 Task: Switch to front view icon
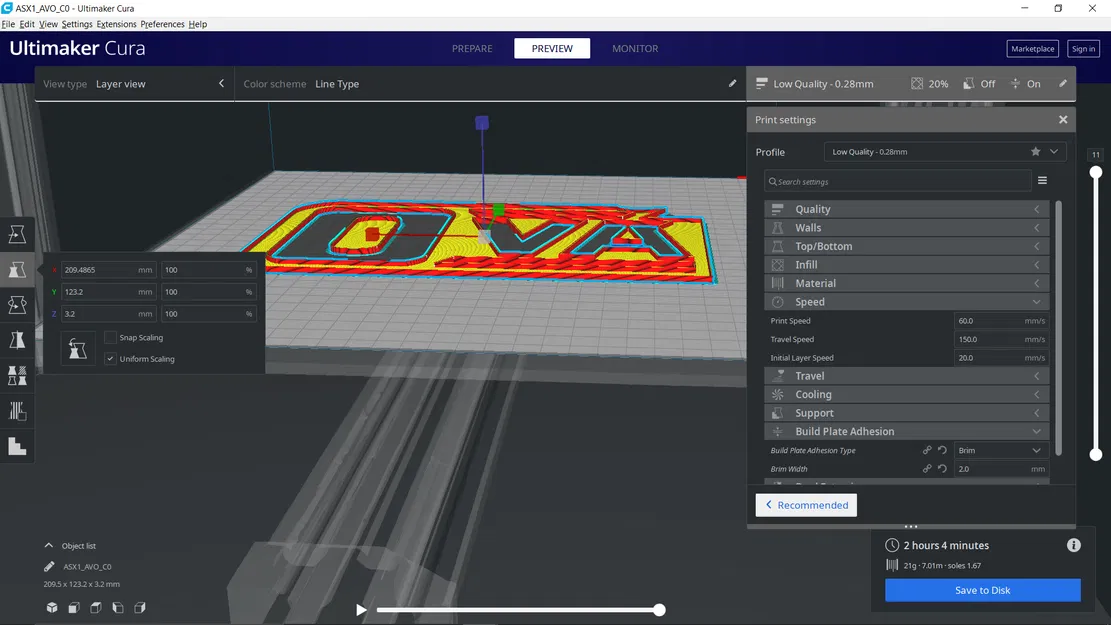point(74,607)
